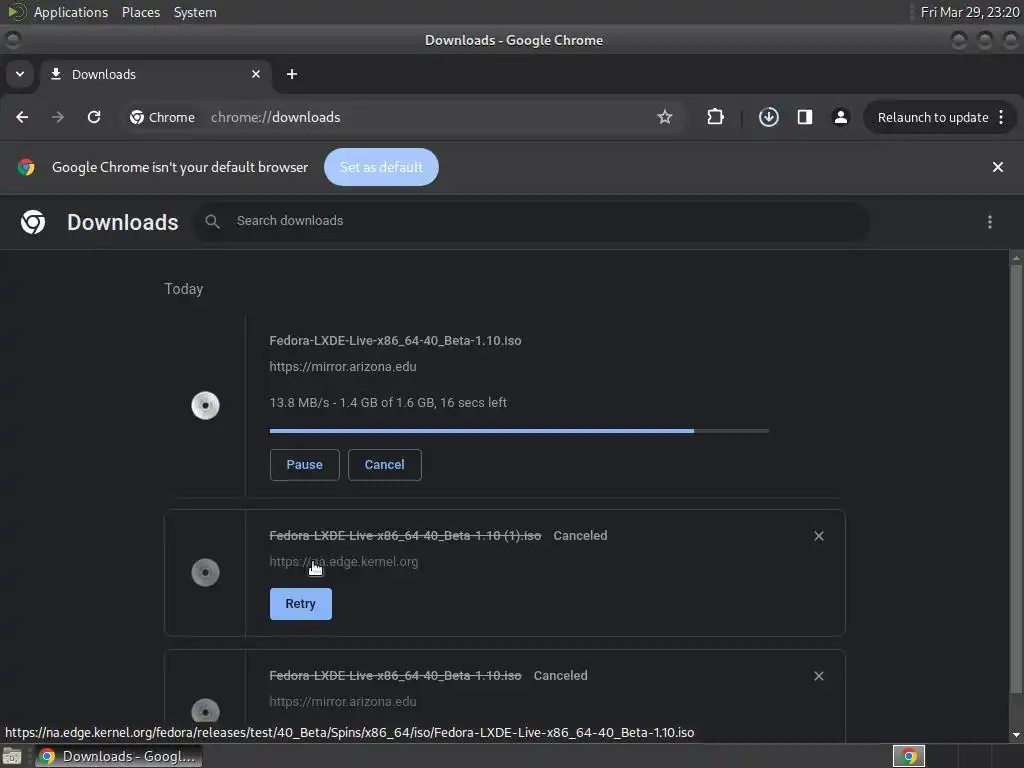
Task: Open the Applications menu
Action: click(71, 12)
